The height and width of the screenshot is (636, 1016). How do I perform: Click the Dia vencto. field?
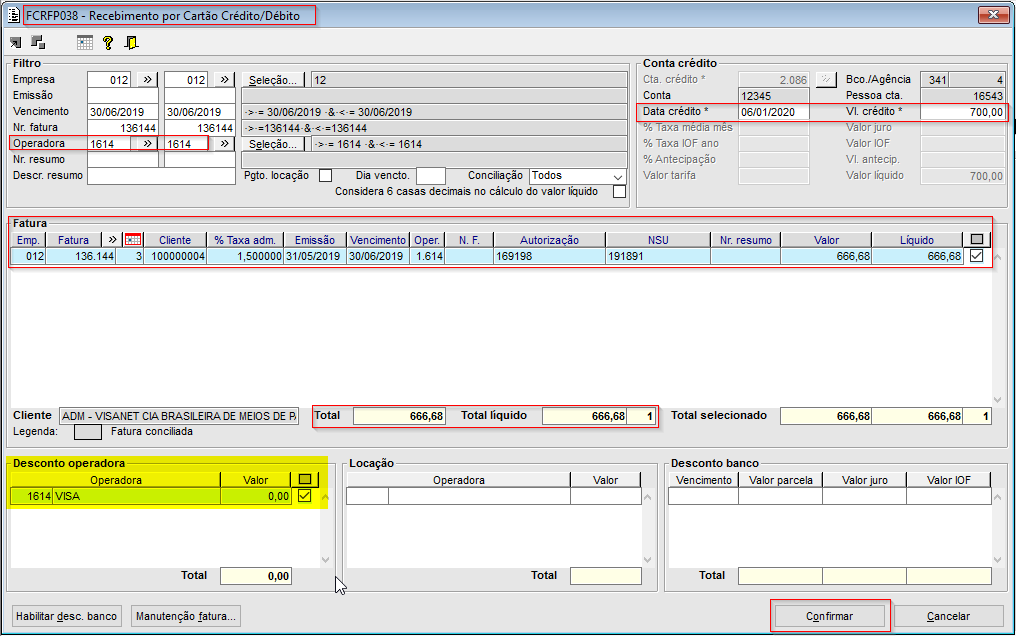pos(431,176)
